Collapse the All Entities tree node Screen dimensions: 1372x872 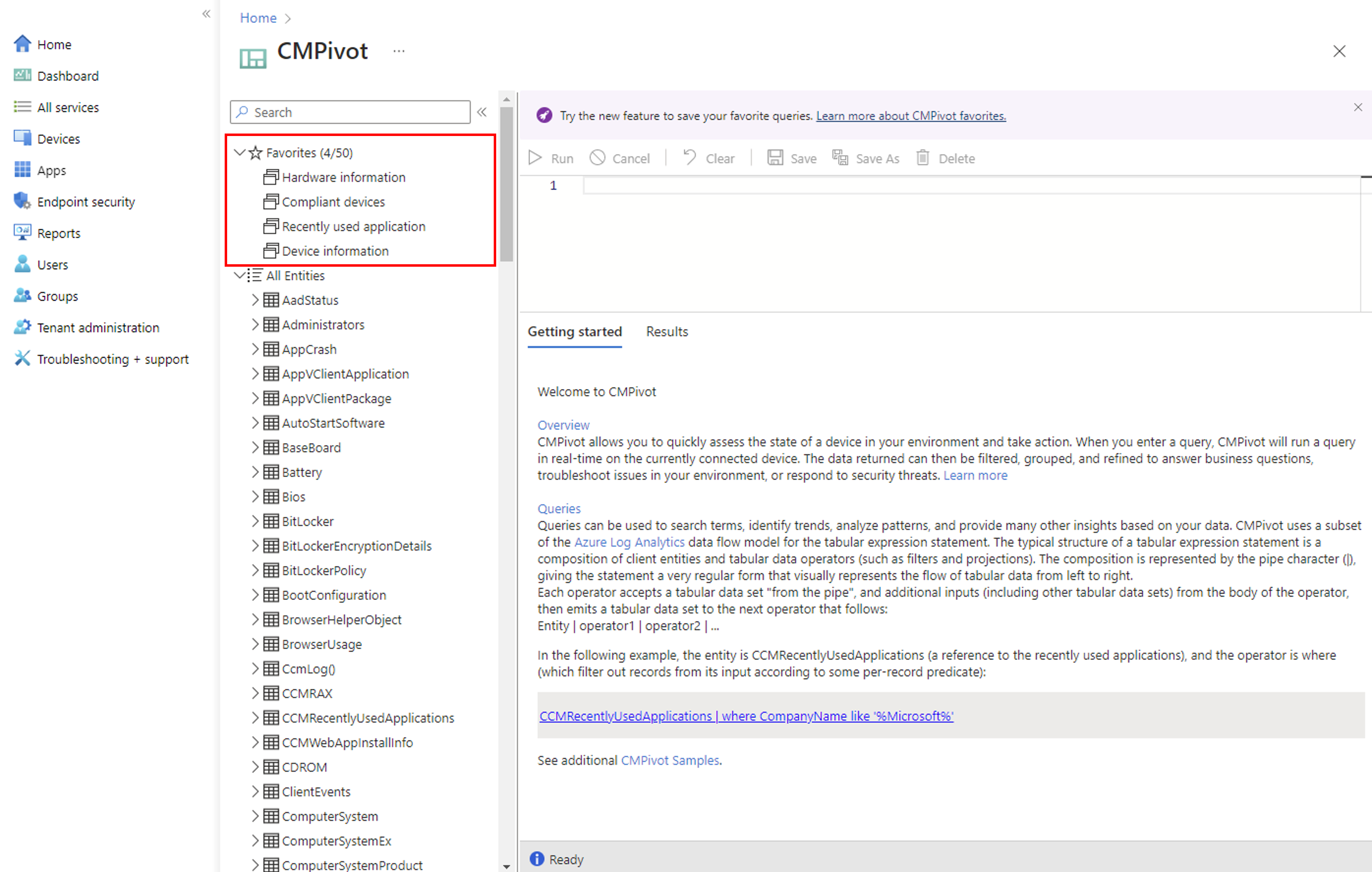[x=240, y=276]
